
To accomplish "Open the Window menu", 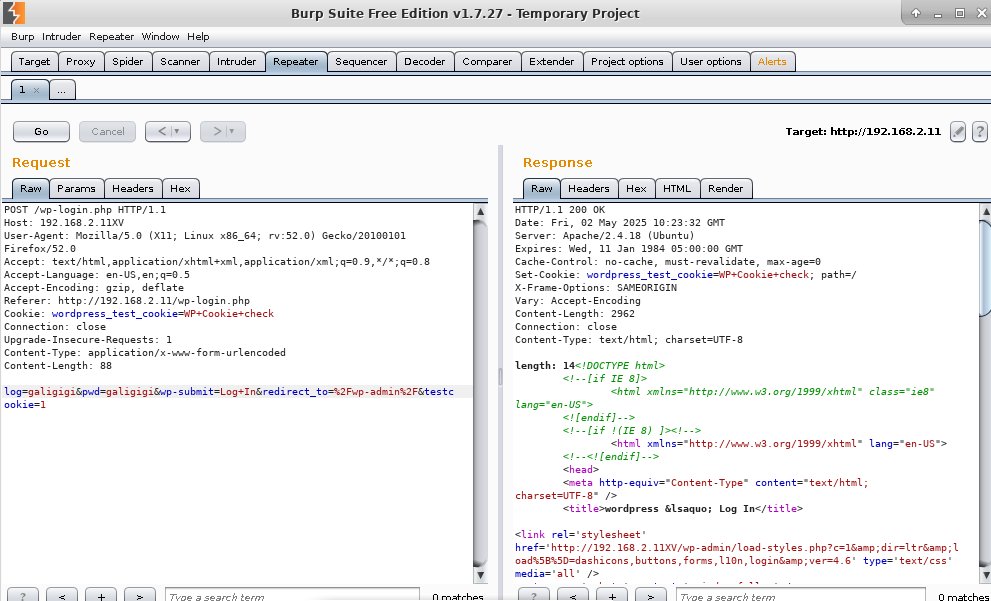I will [161, 37].
